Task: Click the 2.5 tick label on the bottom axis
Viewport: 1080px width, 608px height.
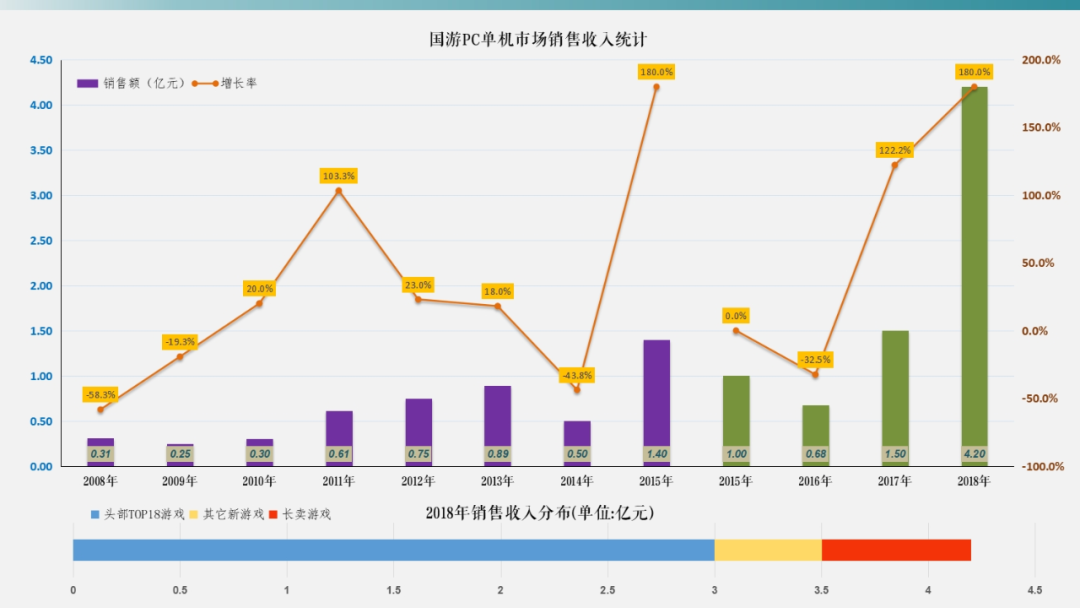Action: (608, 590)
